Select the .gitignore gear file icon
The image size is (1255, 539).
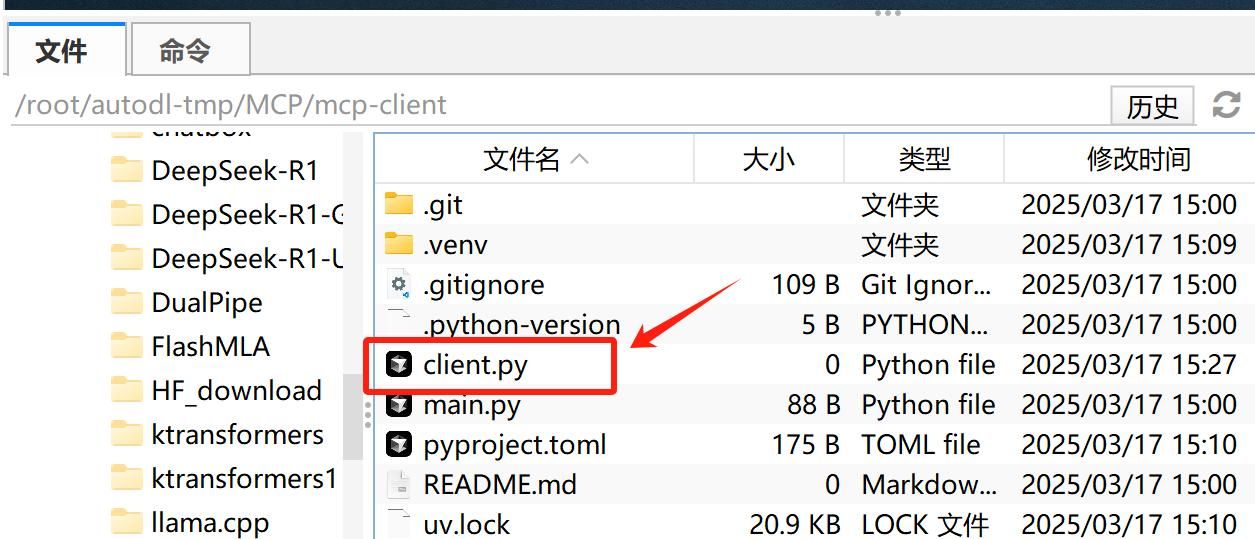pos(399,284)
